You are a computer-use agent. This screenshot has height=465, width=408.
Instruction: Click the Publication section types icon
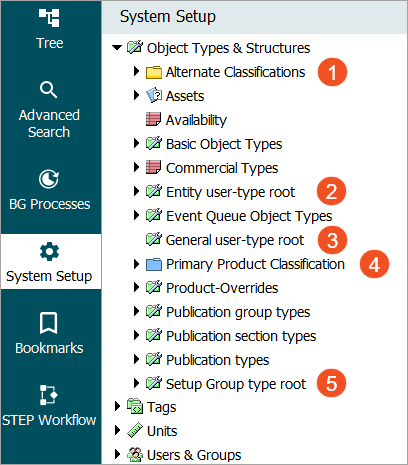tap(154, 336)
